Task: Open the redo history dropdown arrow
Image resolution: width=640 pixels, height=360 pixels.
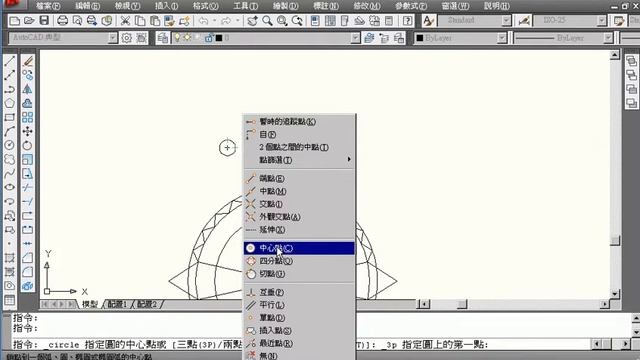Action: (x=237, y=20)
